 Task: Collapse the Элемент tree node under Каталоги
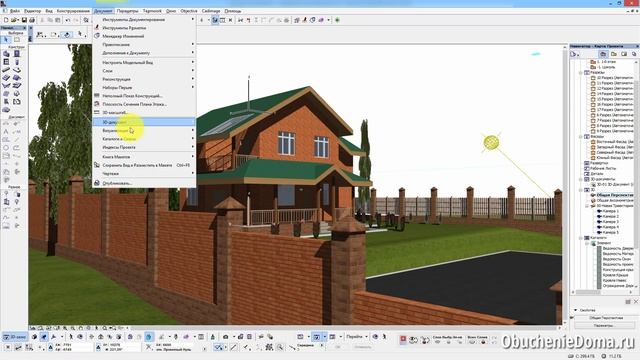point(588,243)
